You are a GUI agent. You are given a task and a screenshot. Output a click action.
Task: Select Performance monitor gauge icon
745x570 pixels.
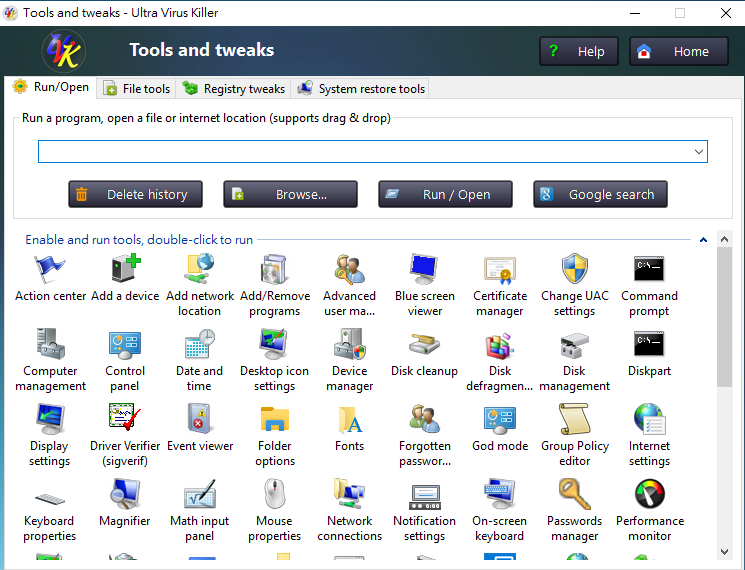(x=649, y=494)
